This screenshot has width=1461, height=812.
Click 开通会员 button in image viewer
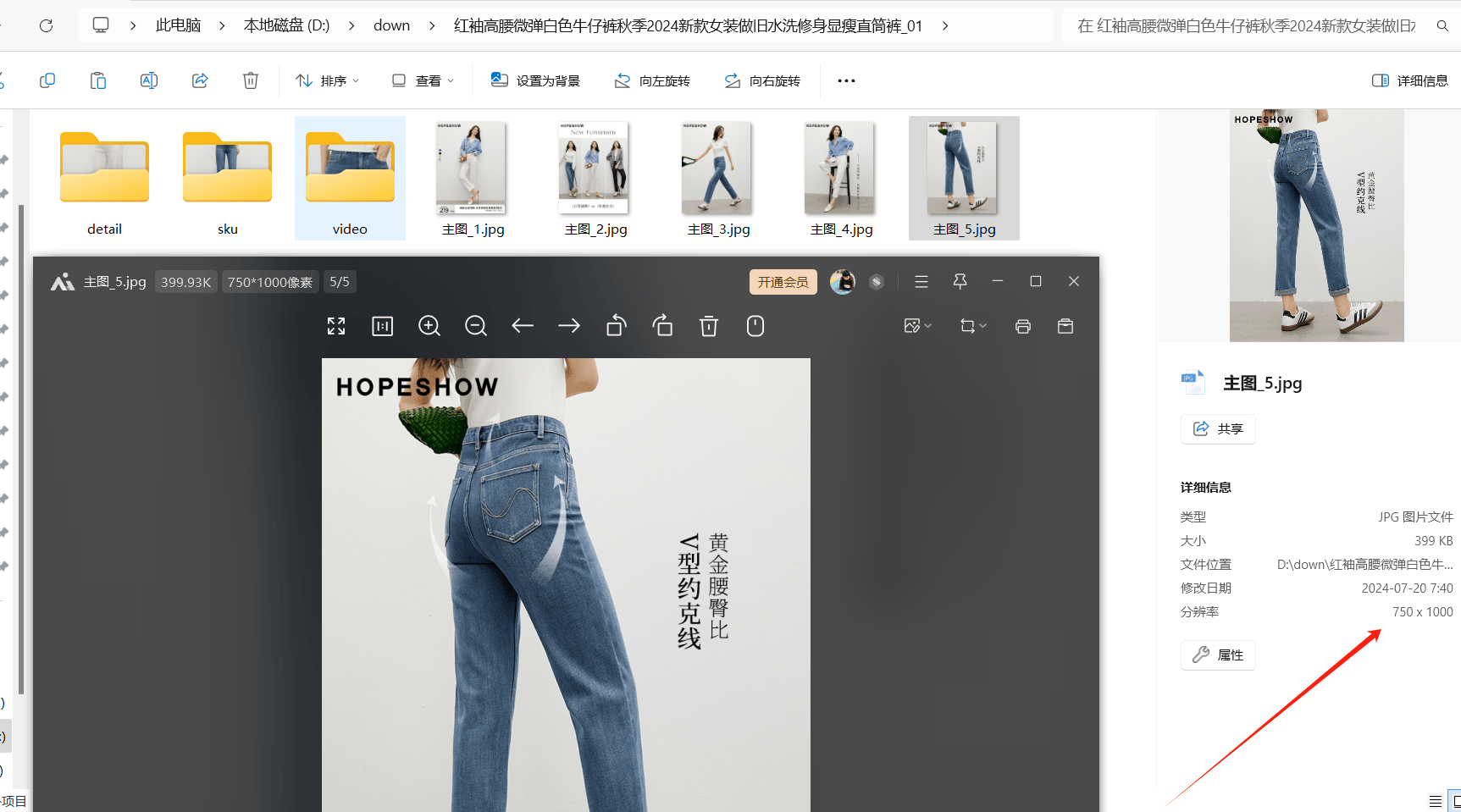783,282
